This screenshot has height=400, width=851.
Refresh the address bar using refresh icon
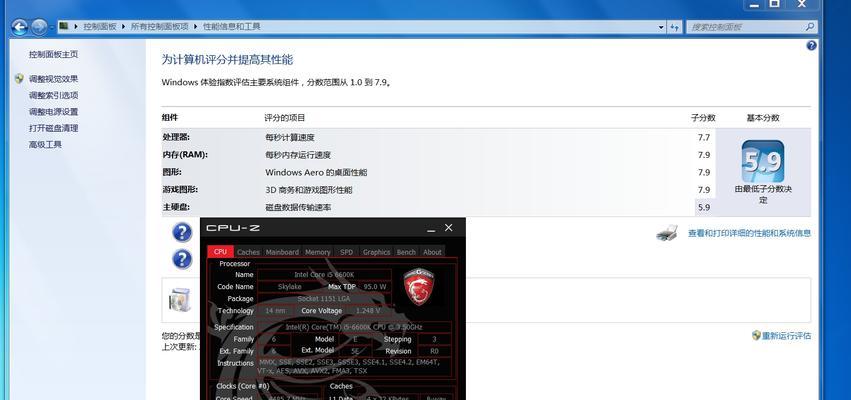[675, 27]
